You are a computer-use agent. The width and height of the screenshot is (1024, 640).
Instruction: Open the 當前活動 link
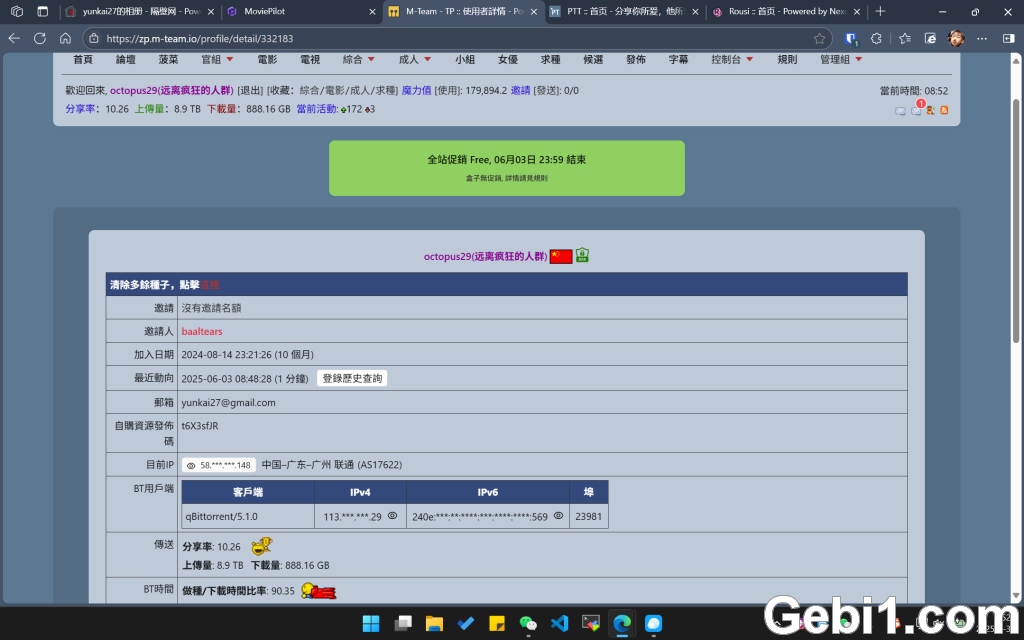tap(317, 109)
